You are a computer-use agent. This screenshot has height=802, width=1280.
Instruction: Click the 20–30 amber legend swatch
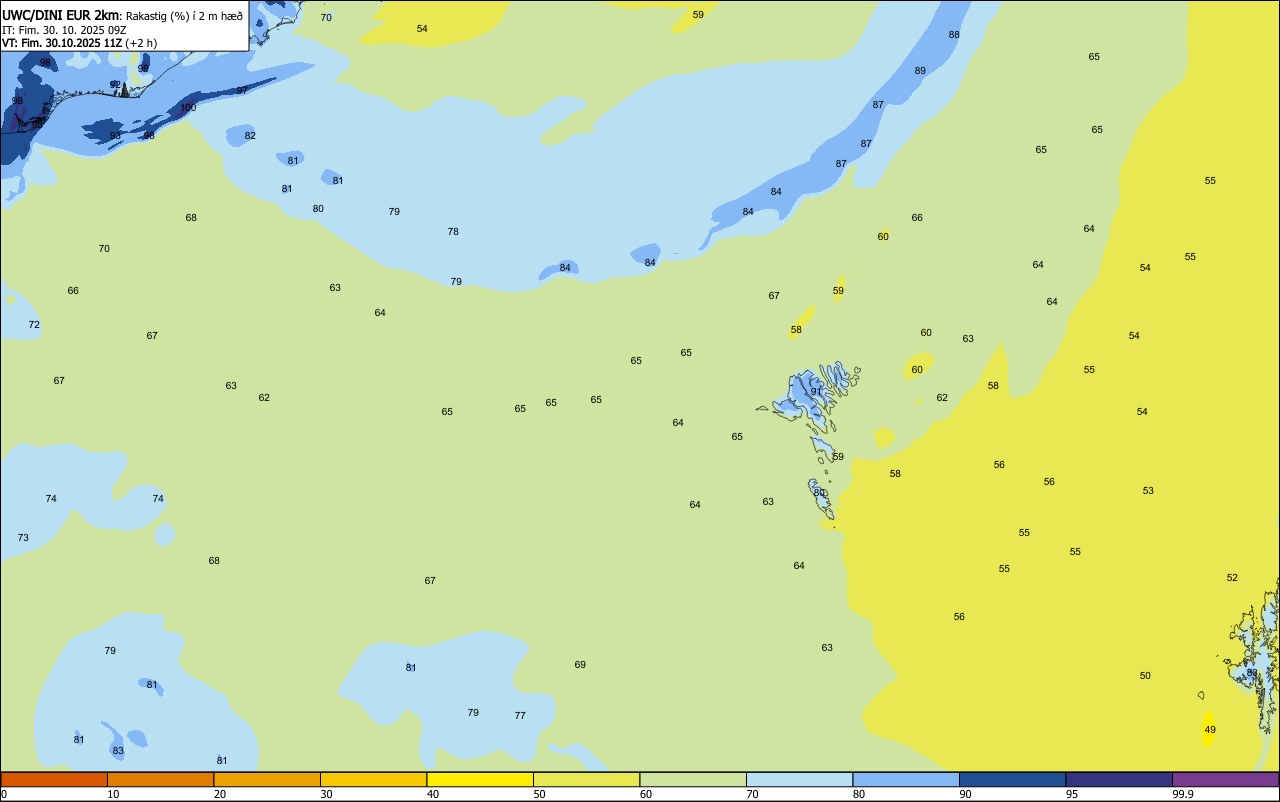pos(267,779)
